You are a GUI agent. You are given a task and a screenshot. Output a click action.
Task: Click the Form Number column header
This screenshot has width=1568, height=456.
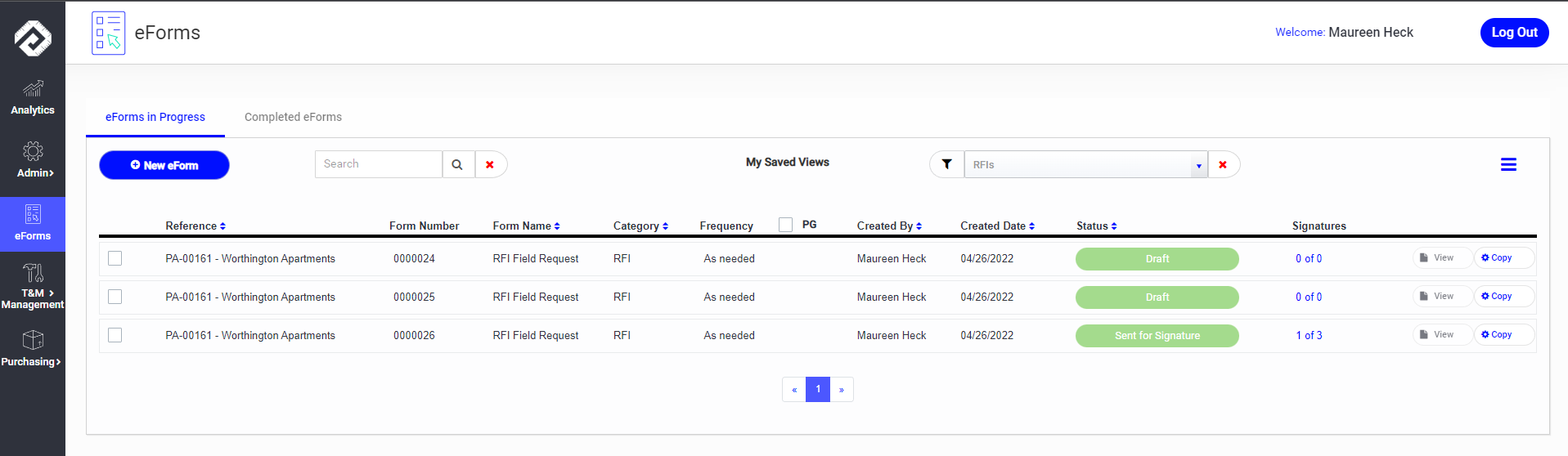tap(424, 226)
